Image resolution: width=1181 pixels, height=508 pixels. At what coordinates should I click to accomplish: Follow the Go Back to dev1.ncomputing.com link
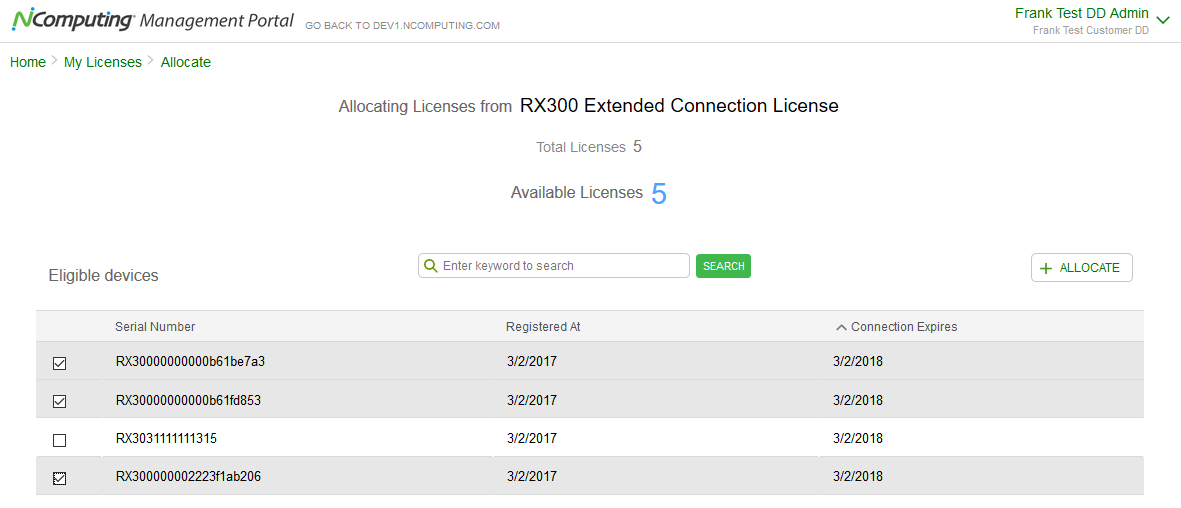(x=403, y=26)
